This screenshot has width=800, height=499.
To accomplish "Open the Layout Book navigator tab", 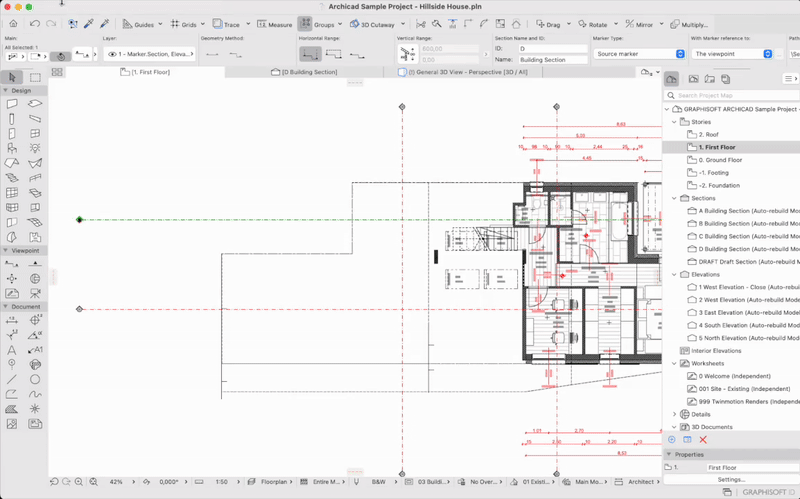I will 710,79.
